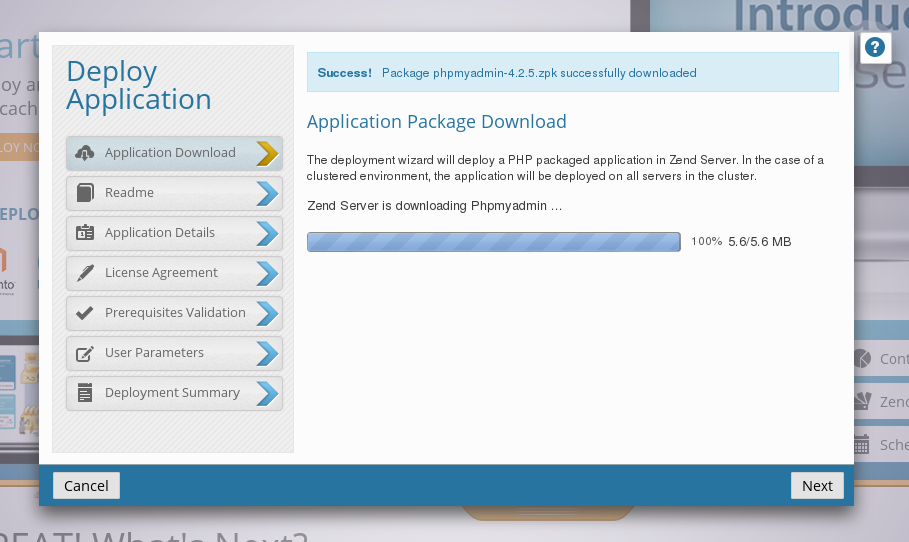The image size is (909, 542).
Task: Select the Prerequisites Validation step
Action: click(x=174, y=313)
